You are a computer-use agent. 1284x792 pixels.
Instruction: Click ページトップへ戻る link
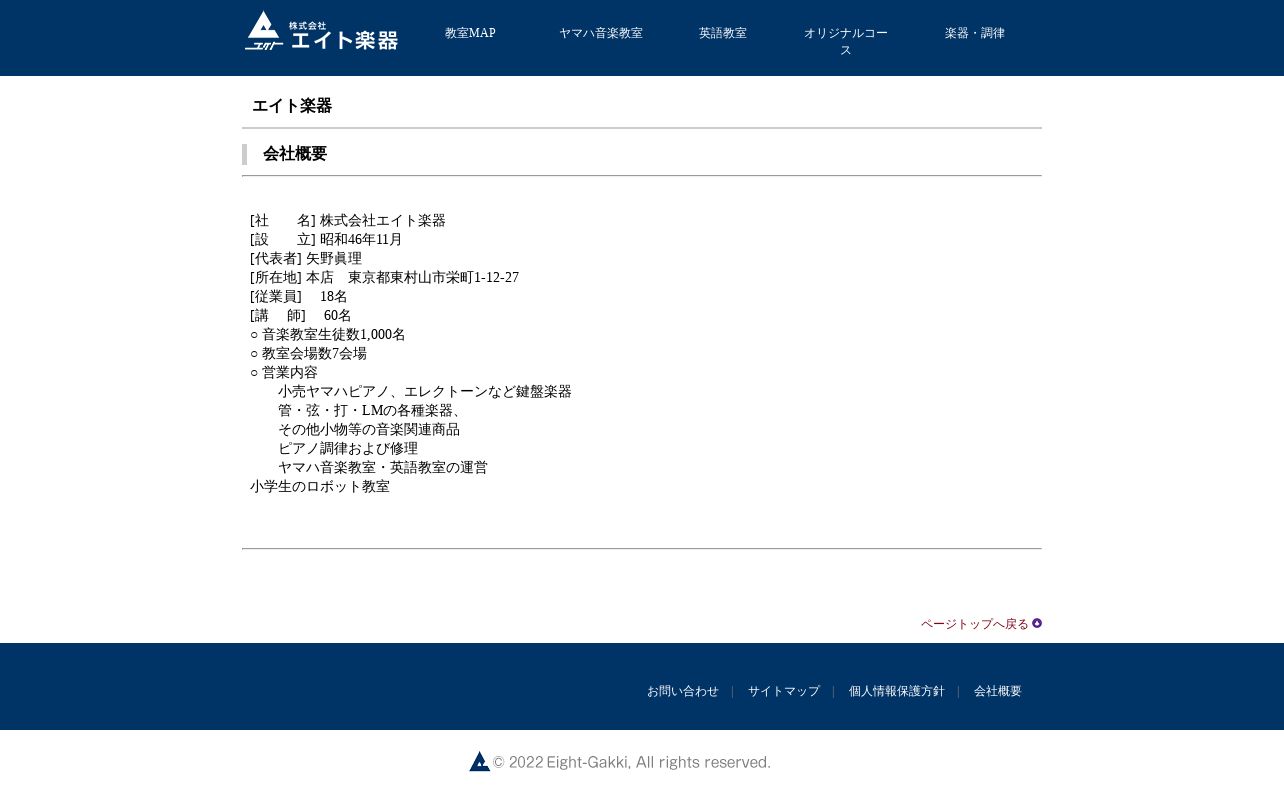click(975, 624)
